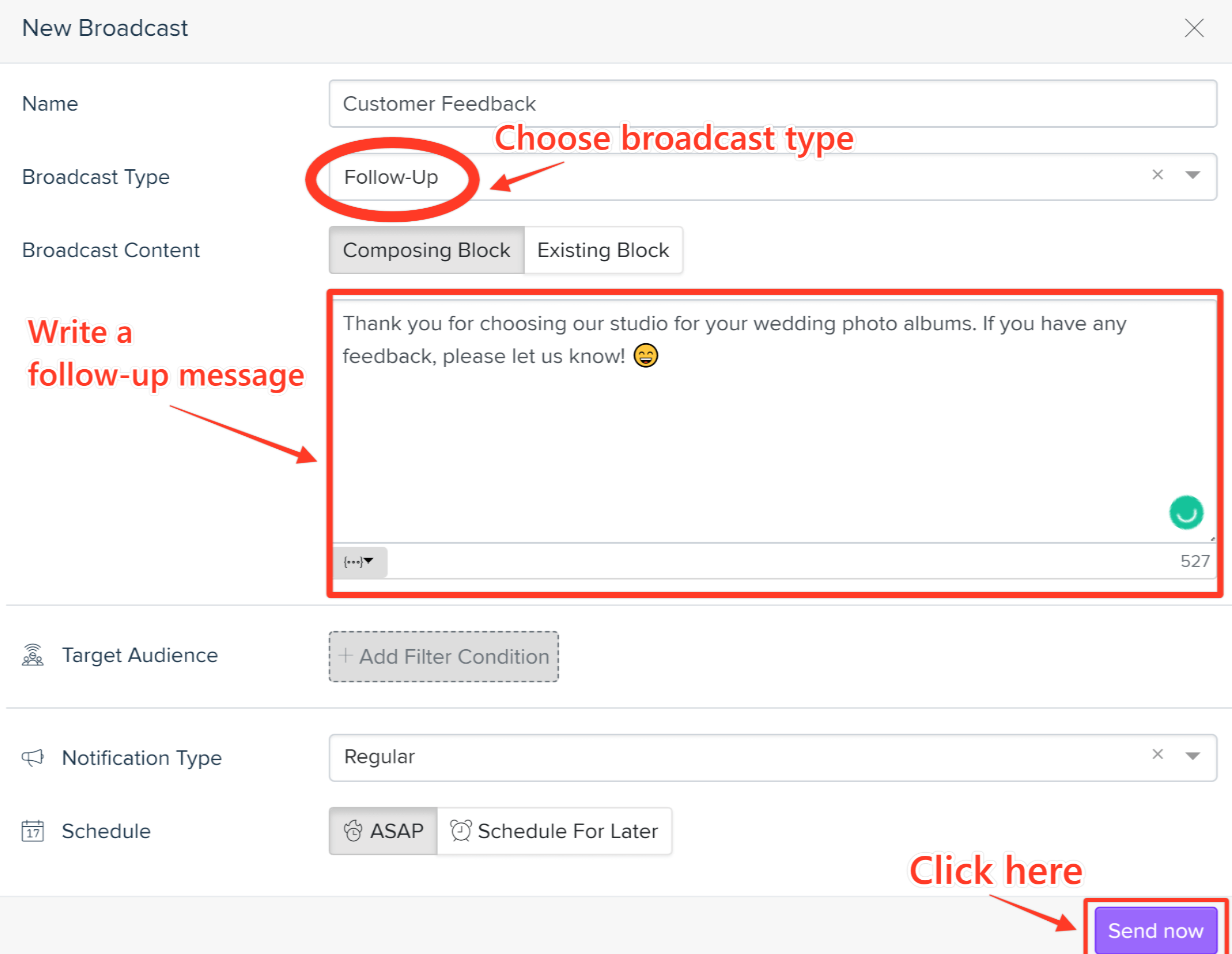This screenshot has width=1232, height=954.
Task: Open the Follow-Up broadcast type combo box
Action: point(772,177)
